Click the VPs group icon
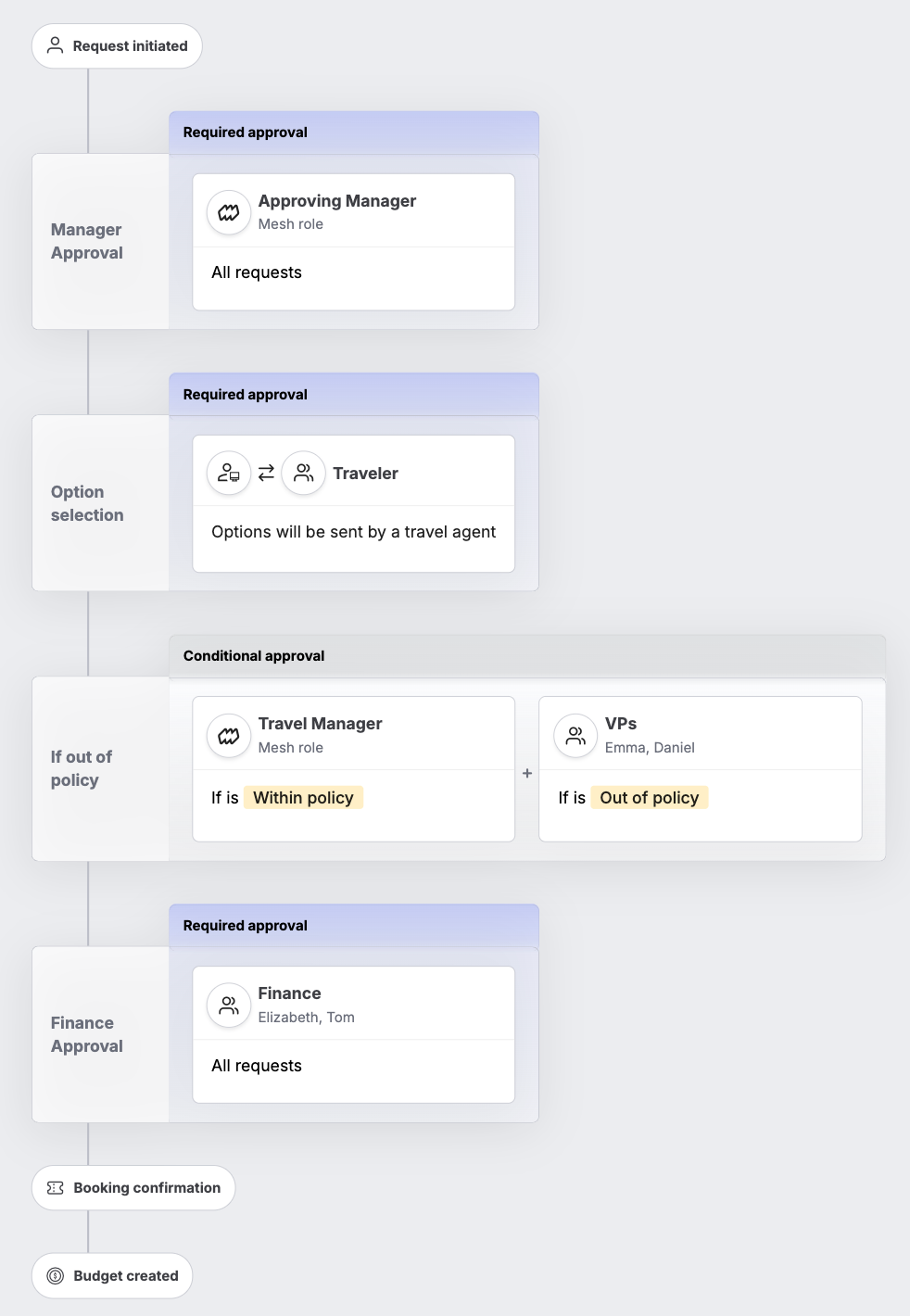 (x=575, y=736)
